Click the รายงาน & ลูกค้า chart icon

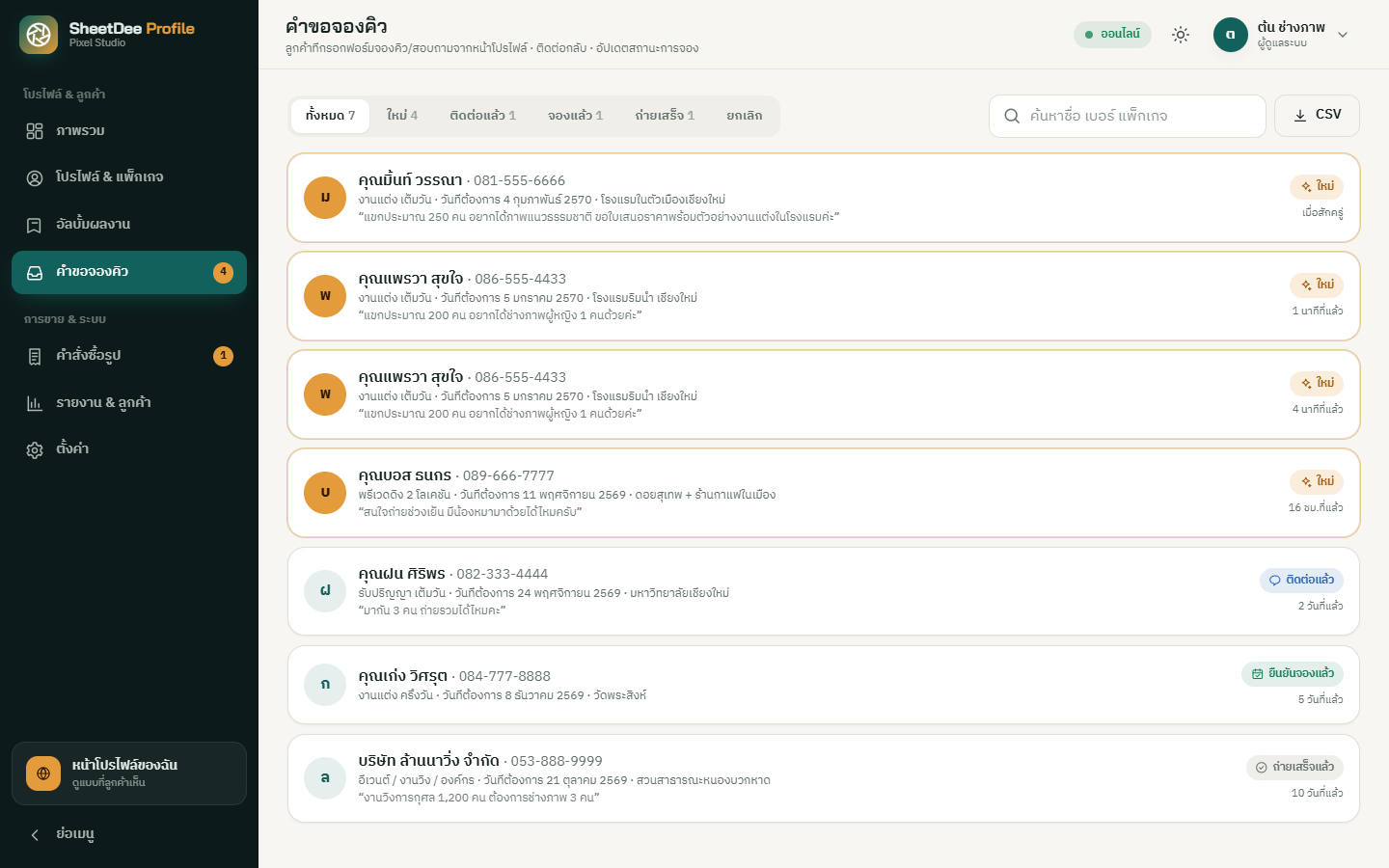(x=35, y=403)
